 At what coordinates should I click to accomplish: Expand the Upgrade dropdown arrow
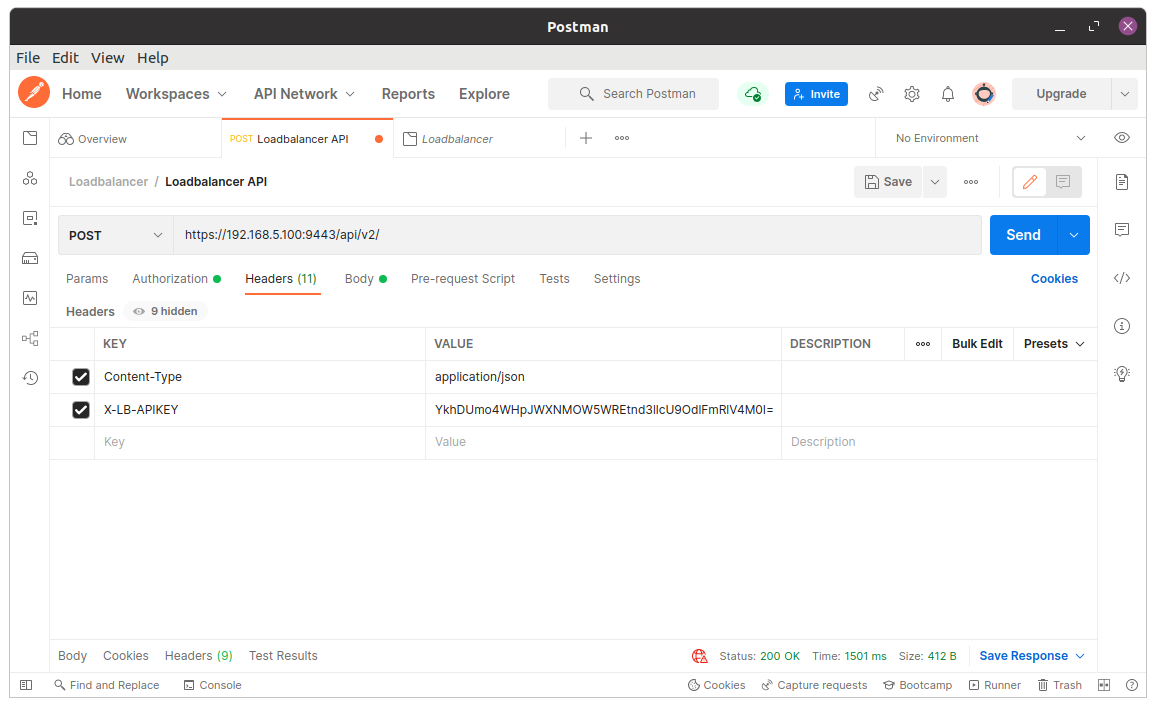1124,94
